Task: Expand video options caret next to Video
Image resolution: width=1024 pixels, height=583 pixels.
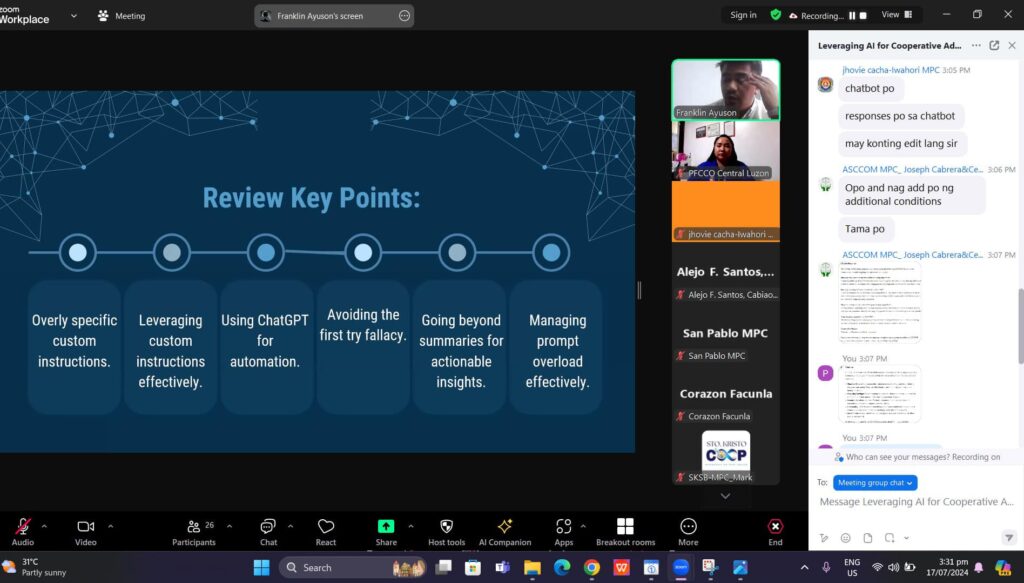Action: (x=110, y=526)
